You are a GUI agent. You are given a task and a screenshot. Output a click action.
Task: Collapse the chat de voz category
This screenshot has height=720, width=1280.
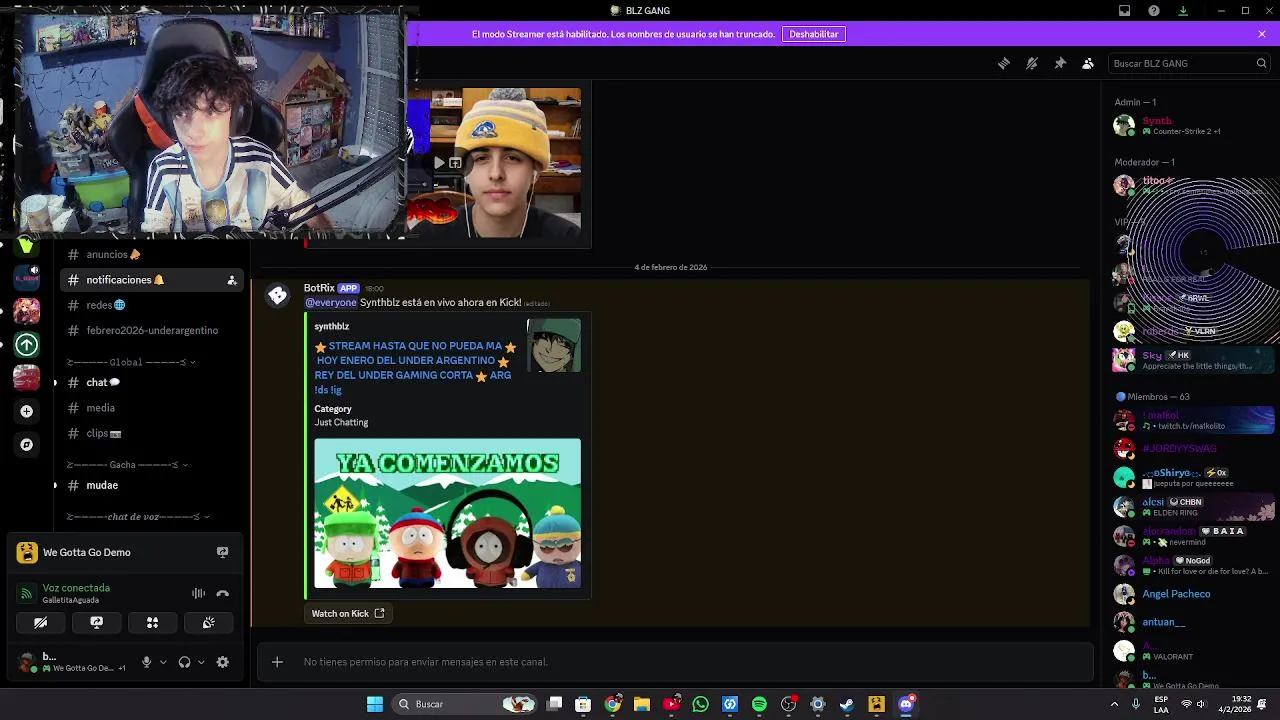[137, 517]
